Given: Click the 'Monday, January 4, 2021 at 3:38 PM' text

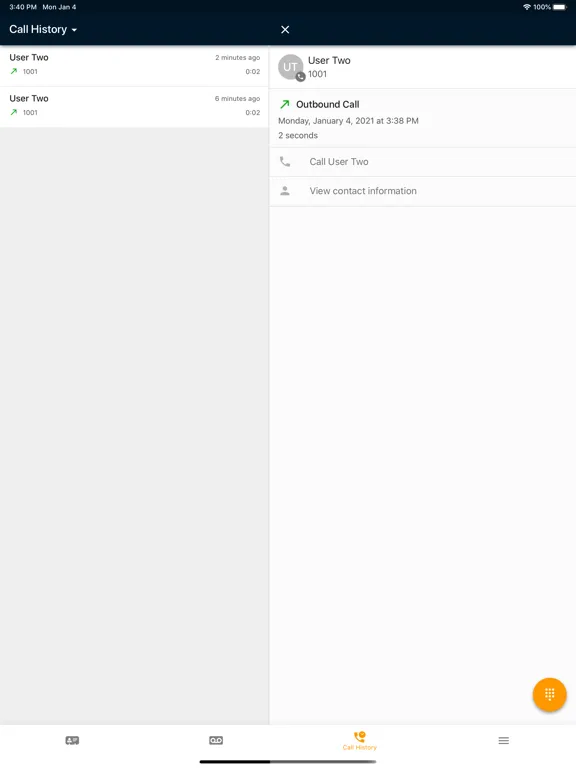Looking at the screenshot, I should point(348,120).
